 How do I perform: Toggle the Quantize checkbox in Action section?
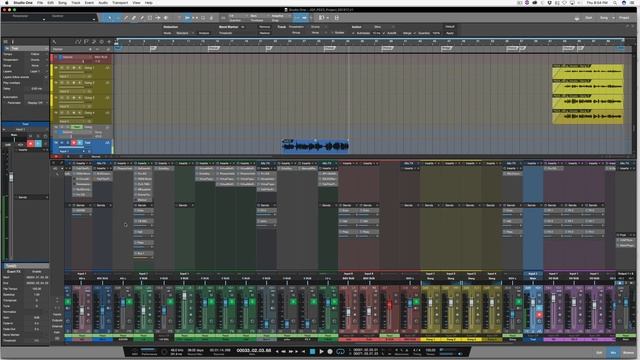[x=416, y=33]
